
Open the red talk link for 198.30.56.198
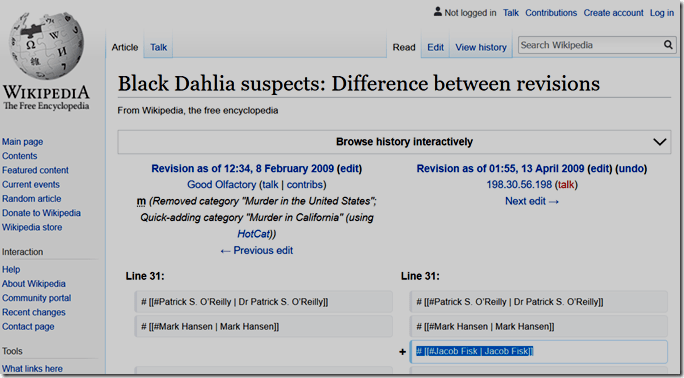(566, 185)
